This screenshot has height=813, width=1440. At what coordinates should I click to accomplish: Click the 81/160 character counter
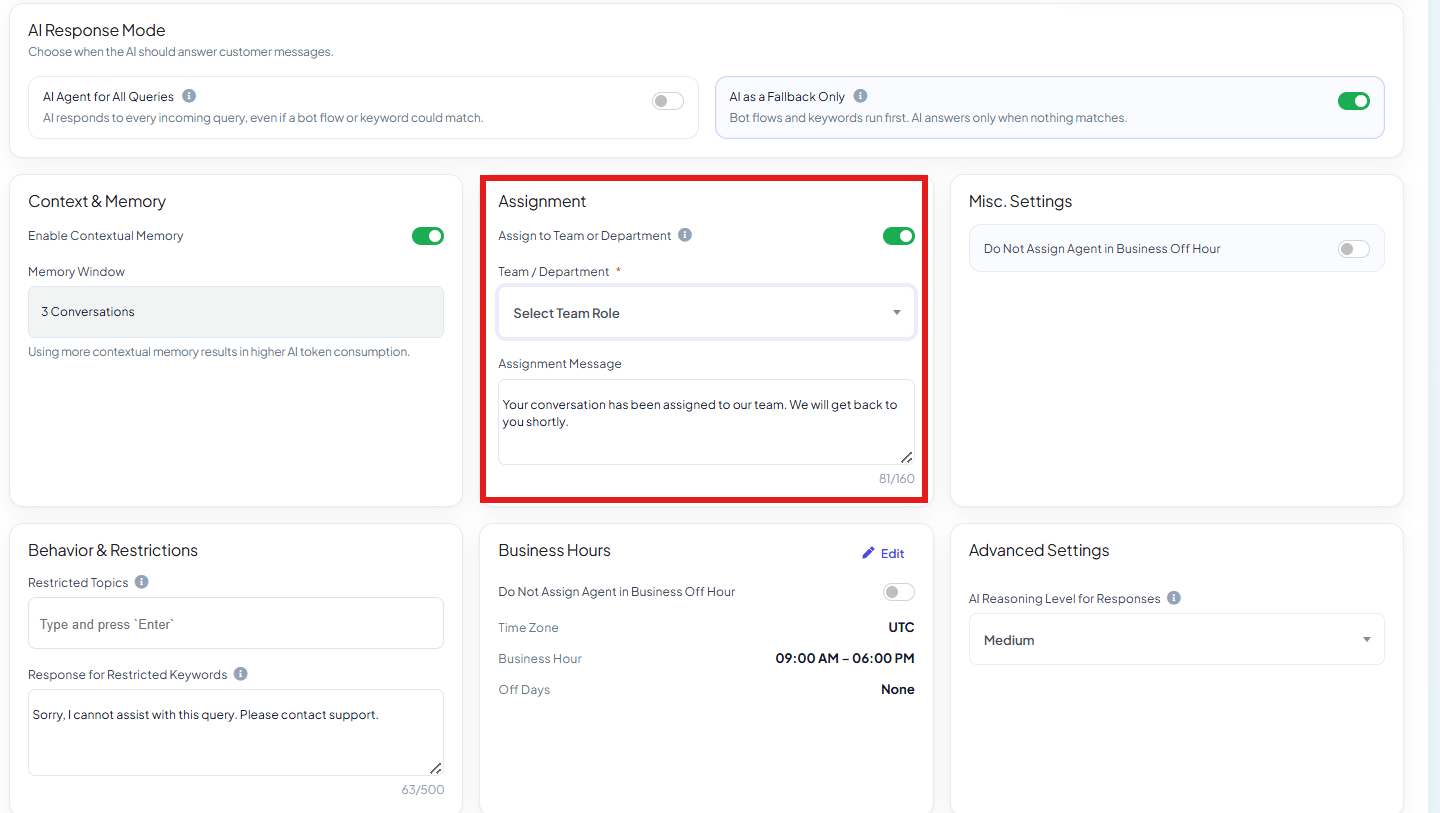click(897, 479)
